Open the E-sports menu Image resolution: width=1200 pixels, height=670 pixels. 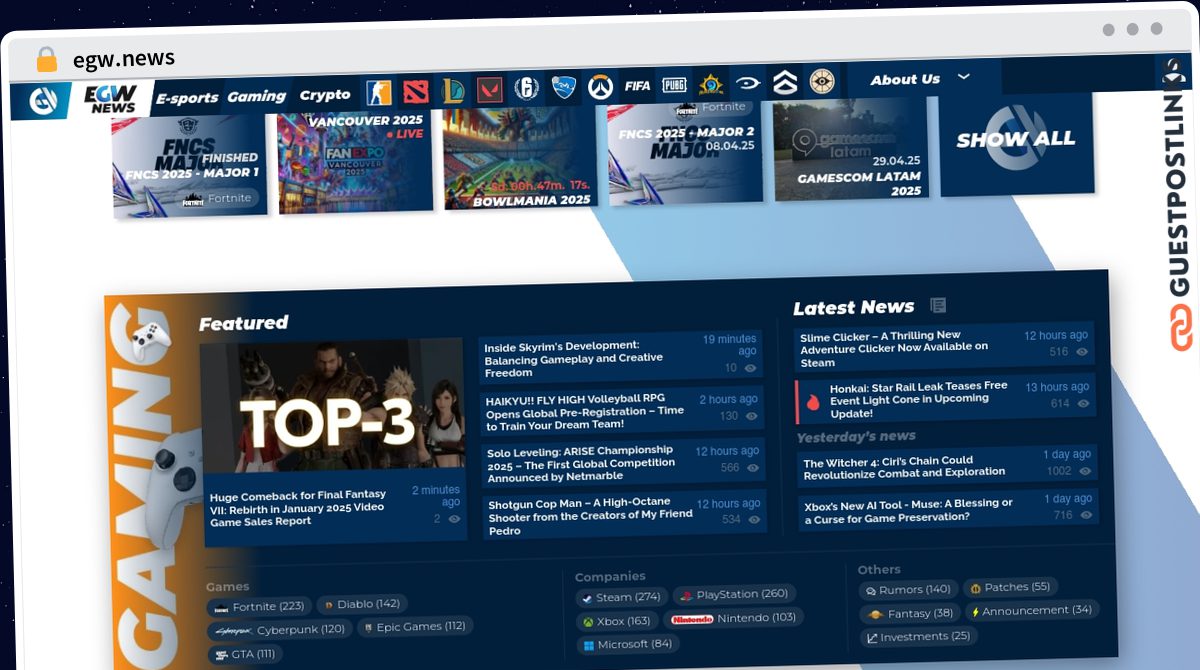click(x=187, y=98)
